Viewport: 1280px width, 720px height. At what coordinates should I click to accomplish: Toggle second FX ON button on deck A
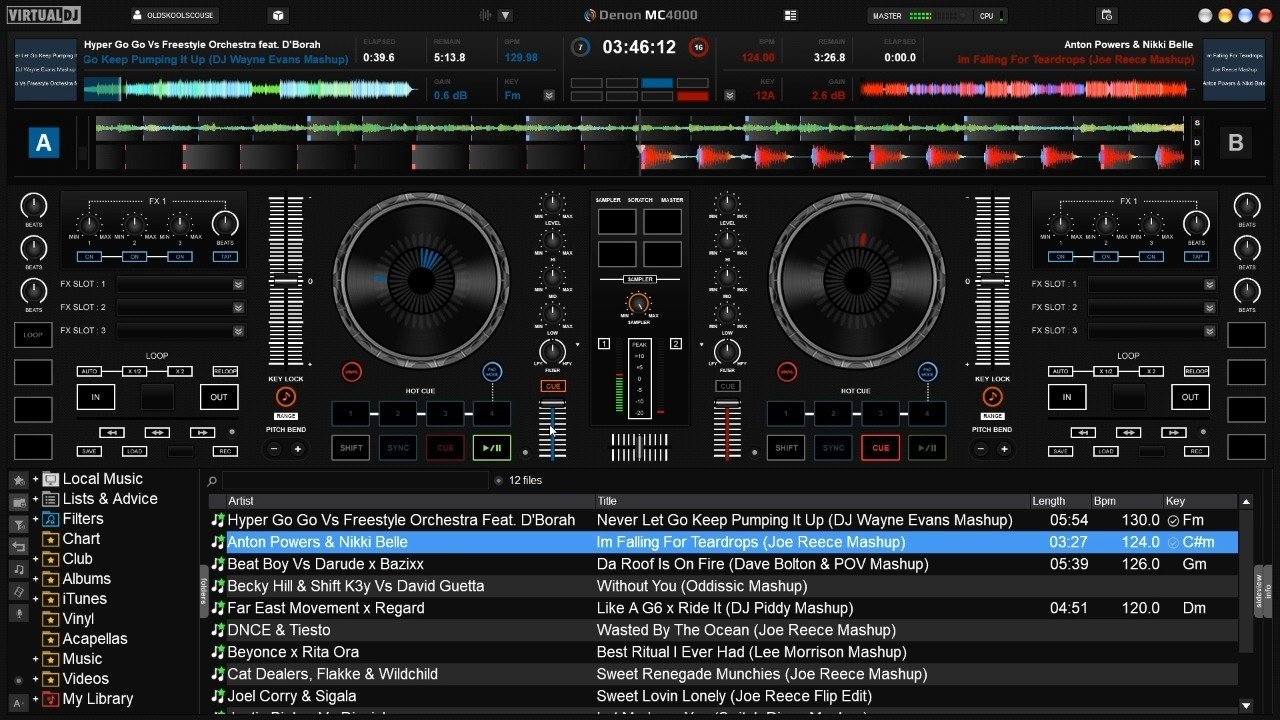(x=134, y=257)
